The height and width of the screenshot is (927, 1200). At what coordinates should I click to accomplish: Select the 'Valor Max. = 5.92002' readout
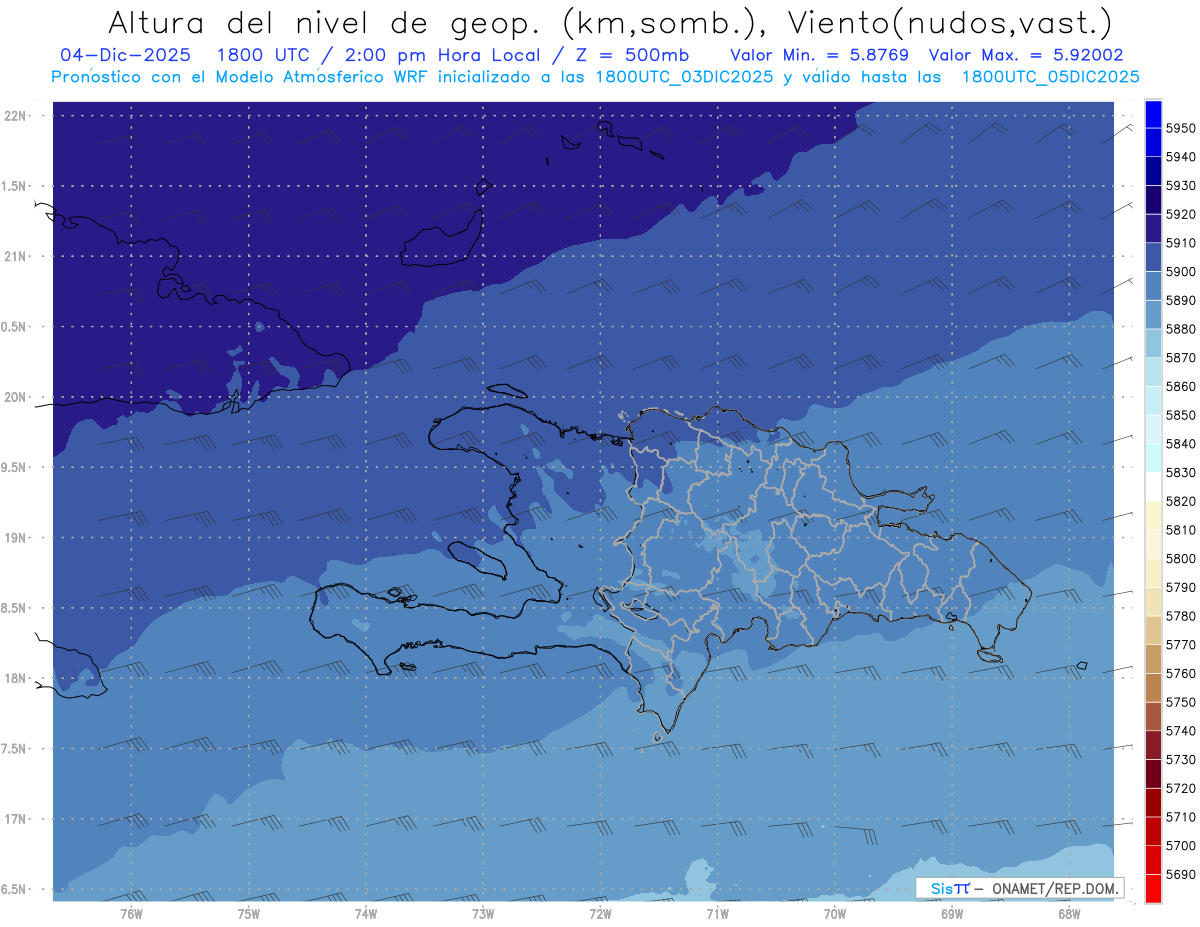tap(1026, 55)
